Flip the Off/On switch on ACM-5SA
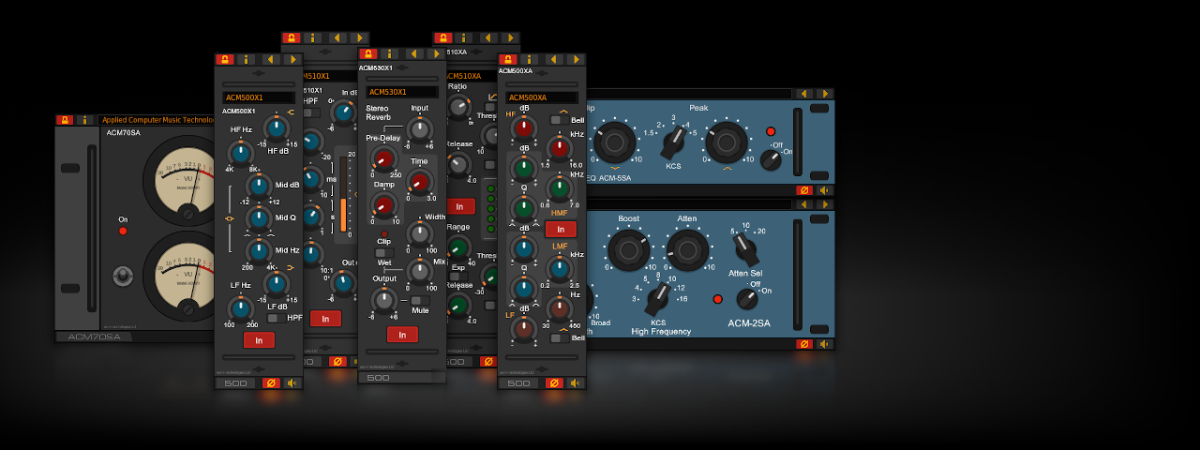The image size is (1200, 450). 770,159
